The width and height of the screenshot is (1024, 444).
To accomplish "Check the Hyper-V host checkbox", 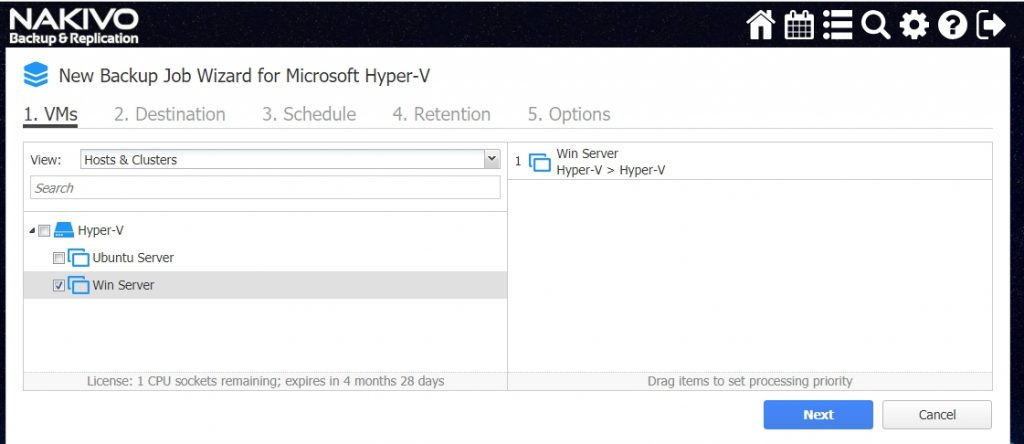I will click(x=44, y=230).
